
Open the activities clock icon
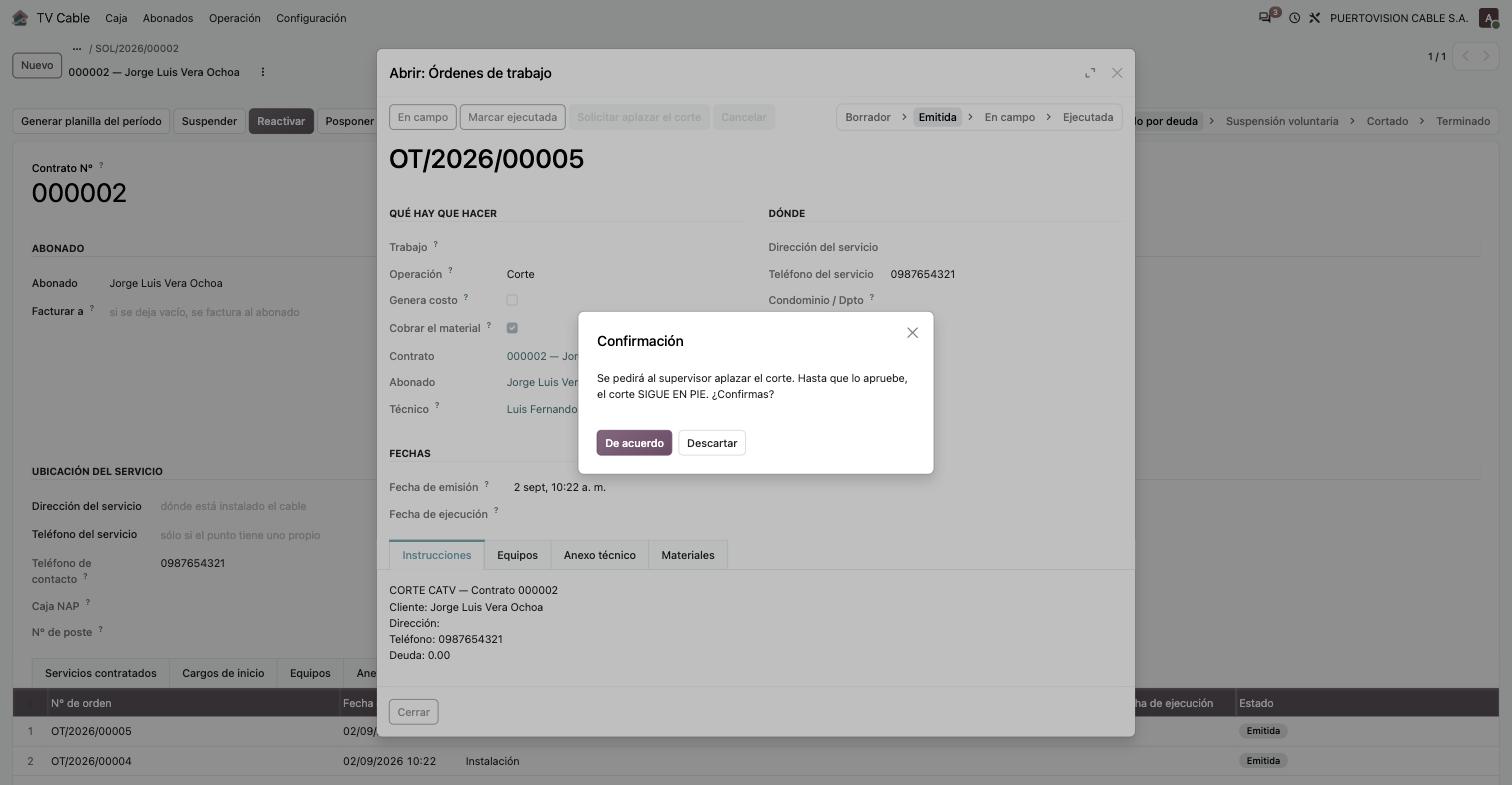point(1294,18)
